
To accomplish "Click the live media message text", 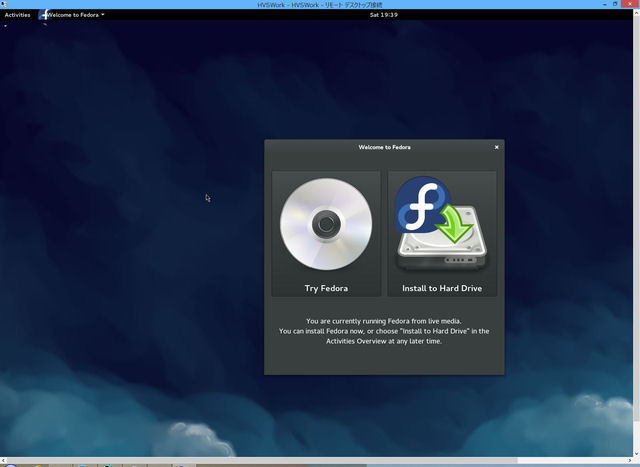I will (x=384, y=331).
